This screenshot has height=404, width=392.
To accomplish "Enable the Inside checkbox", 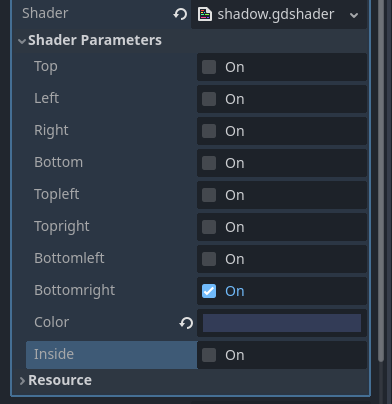I will pos(209,355).
